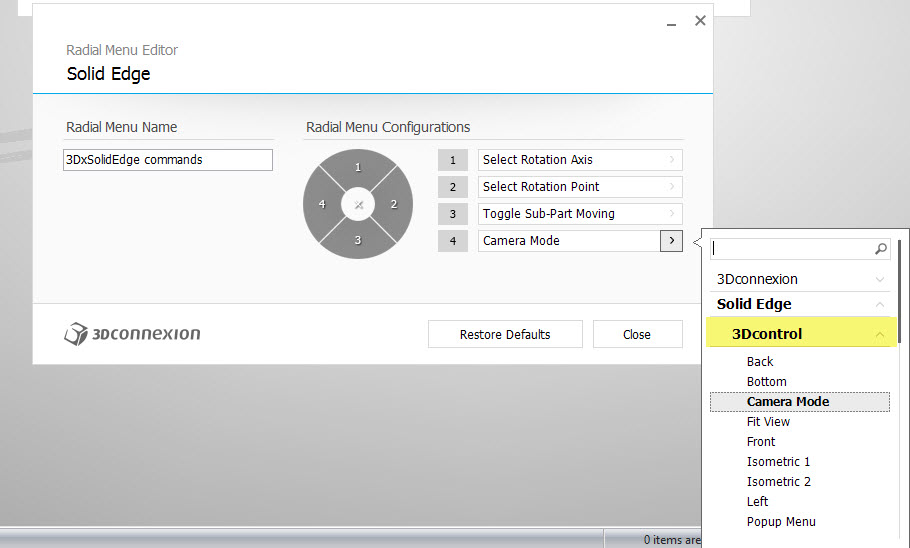Select radial menu segment 2
910x548 pixels.
coord(394,204)
